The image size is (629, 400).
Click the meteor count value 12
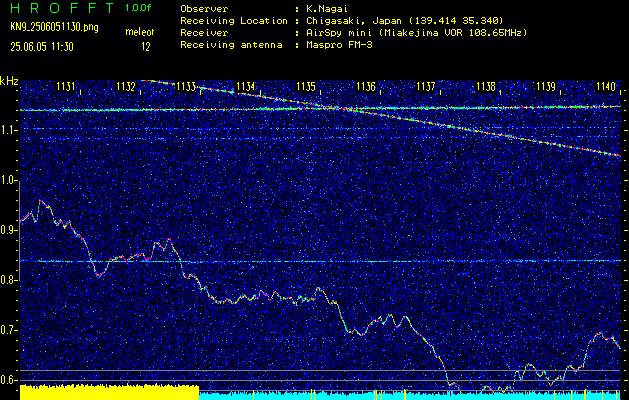pyautogui.click(x=146, y=47)
